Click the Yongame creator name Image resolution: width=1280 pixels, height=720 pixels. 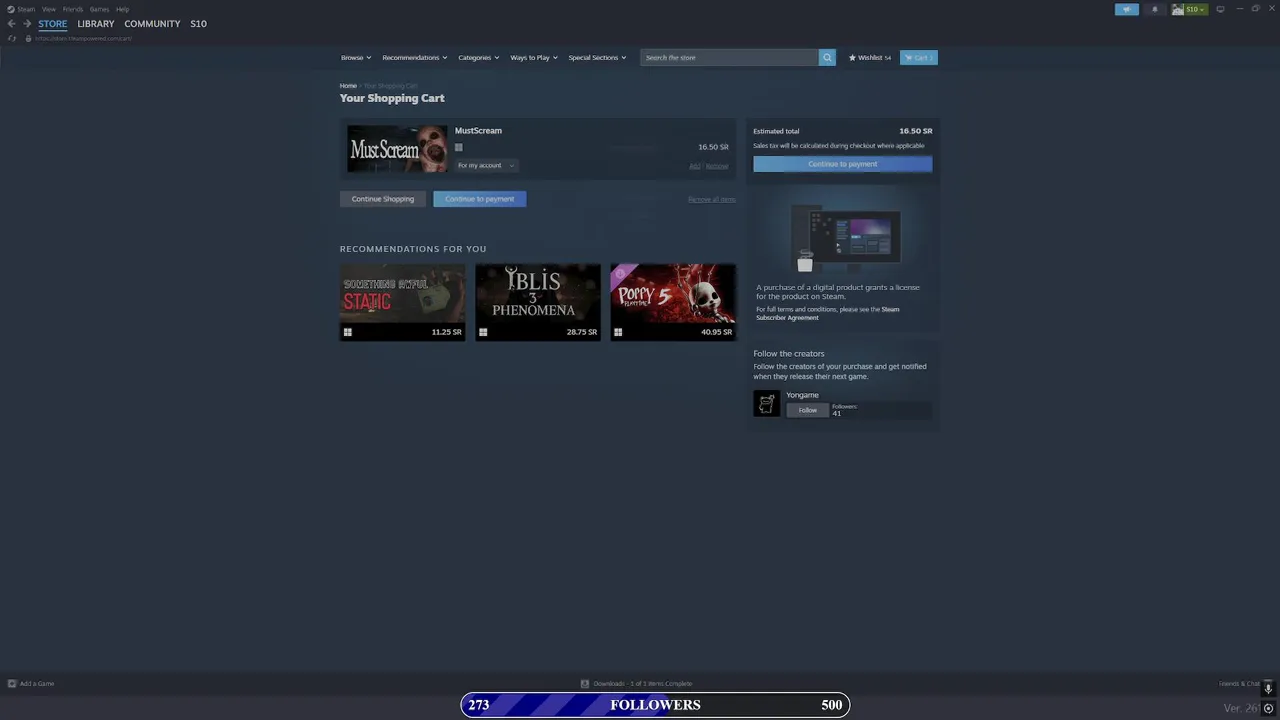coord(802,395)
